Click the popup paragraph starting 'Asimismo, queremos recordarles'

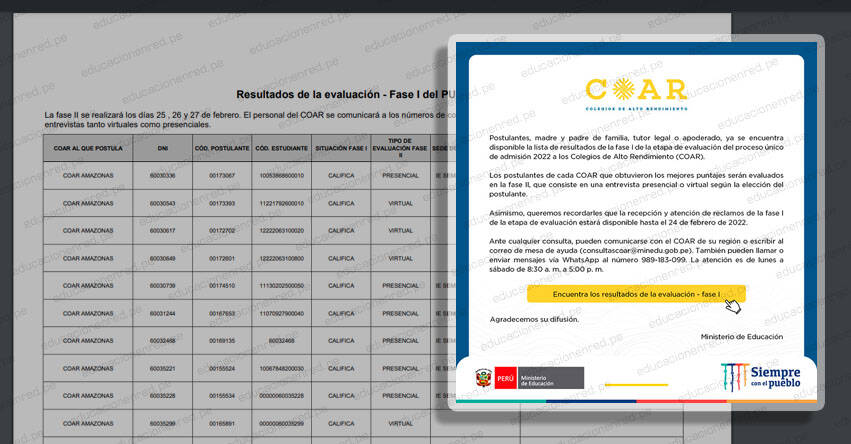click(x=636, y=218)
